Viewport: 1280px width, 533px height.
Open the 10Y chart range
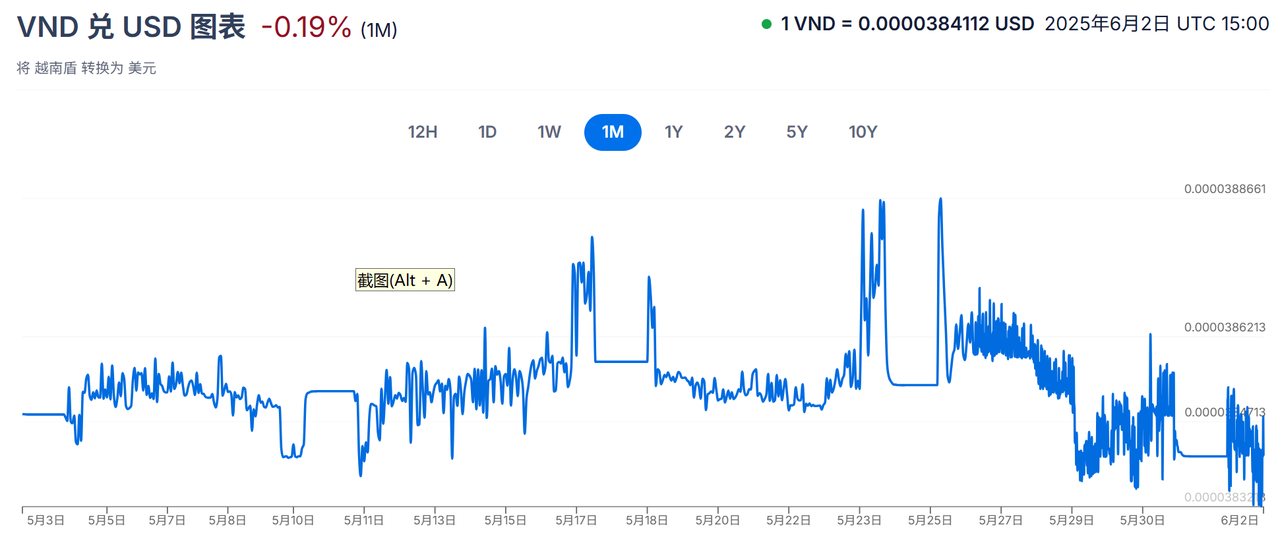(x=863, y=132)
